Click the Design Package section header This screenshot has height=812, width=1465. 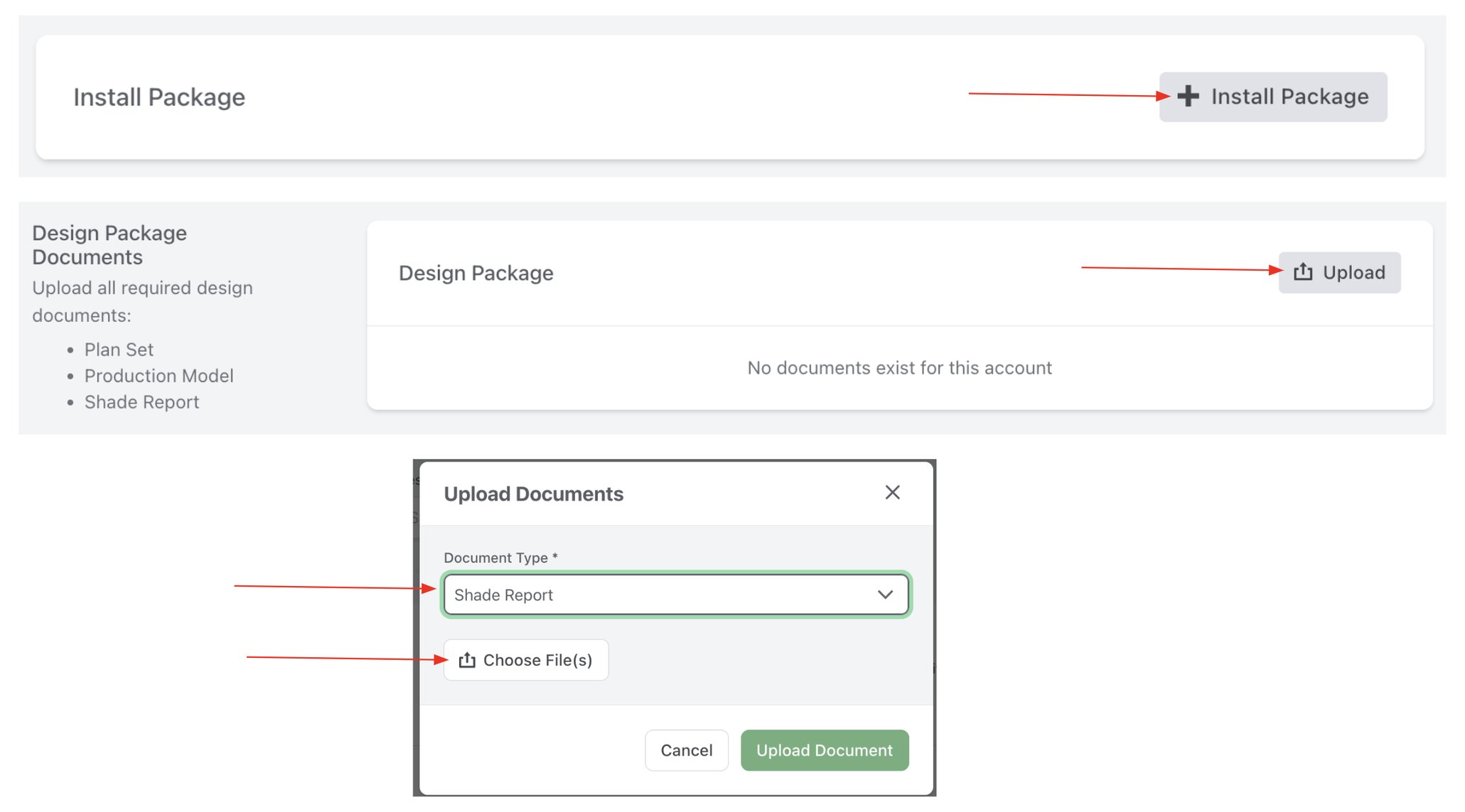tap(476, 273)
